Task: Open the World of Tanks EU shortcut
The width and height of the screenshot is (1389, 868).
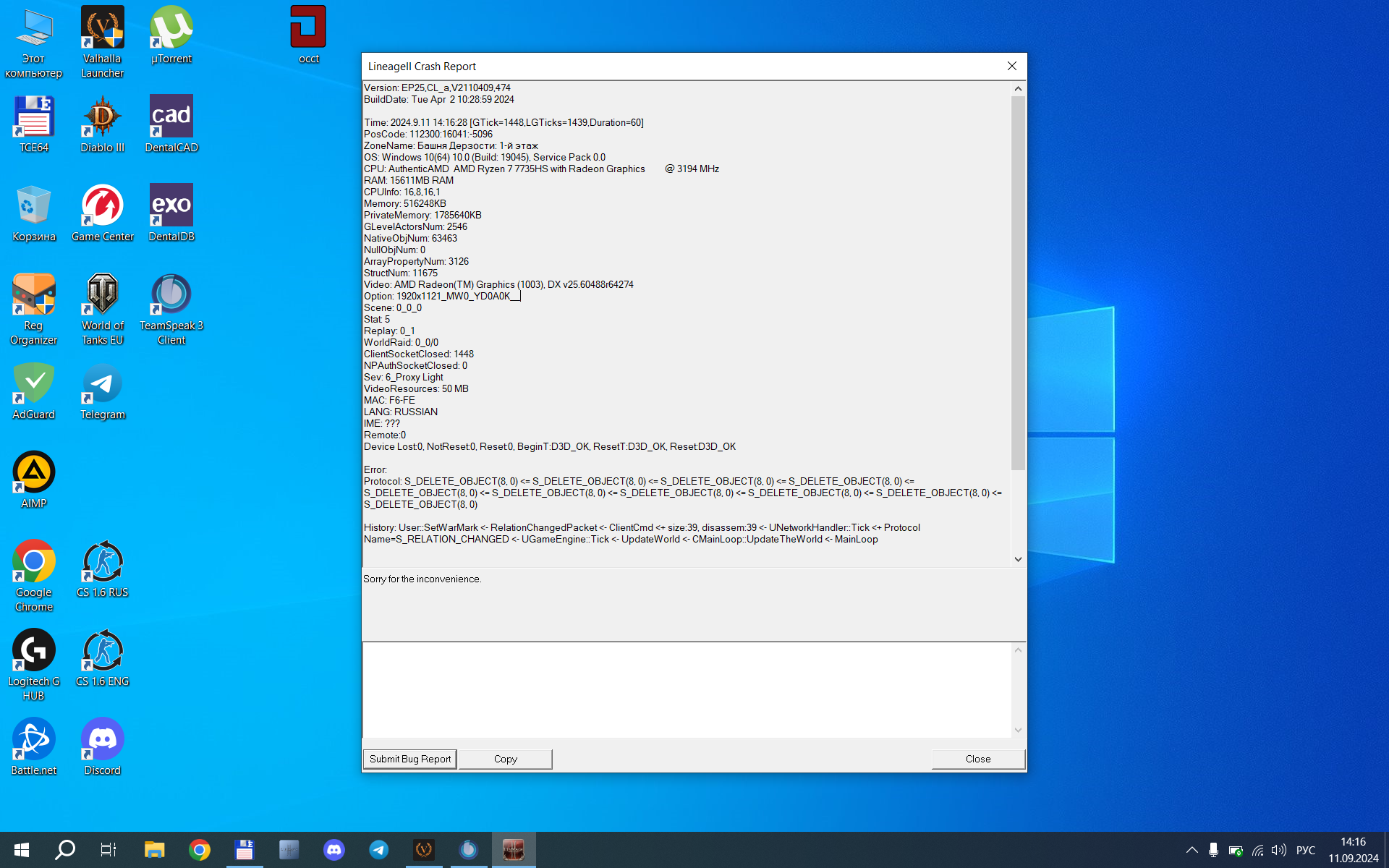Action: pyautogui.click(x=102, y=309)
